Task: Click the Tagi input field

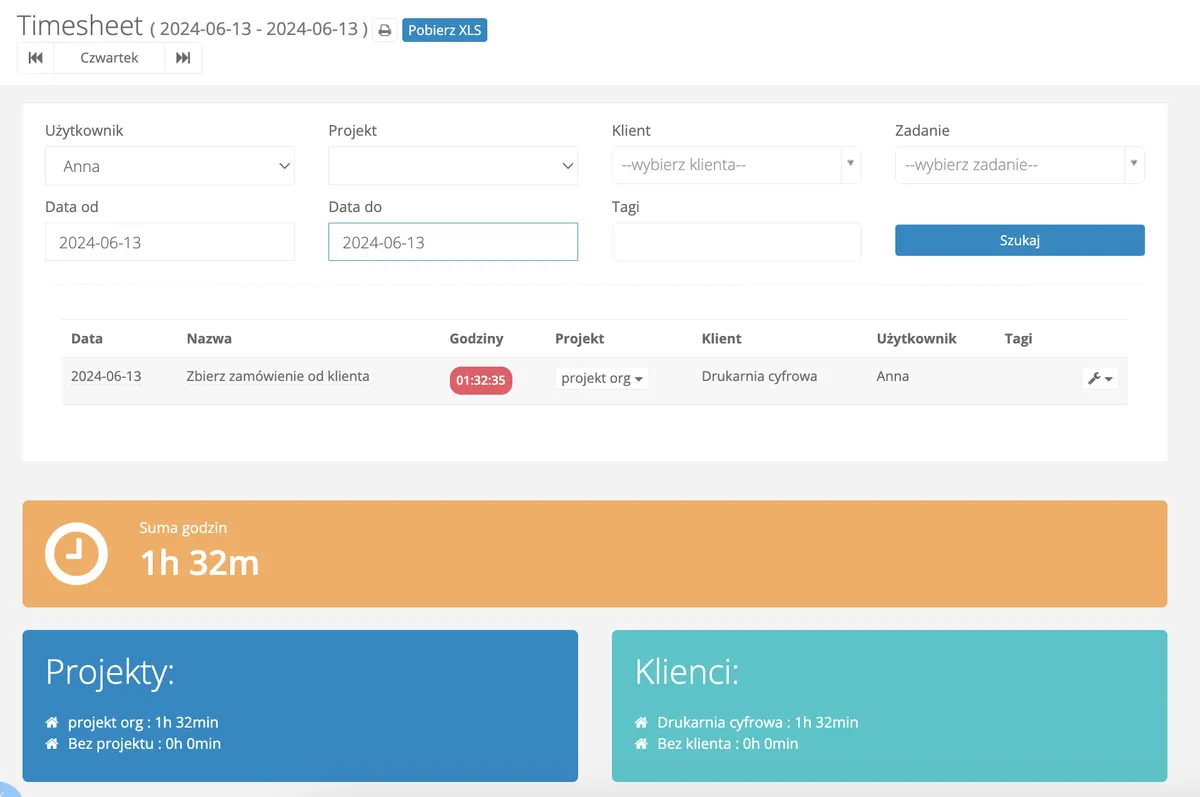Action: 736,242
